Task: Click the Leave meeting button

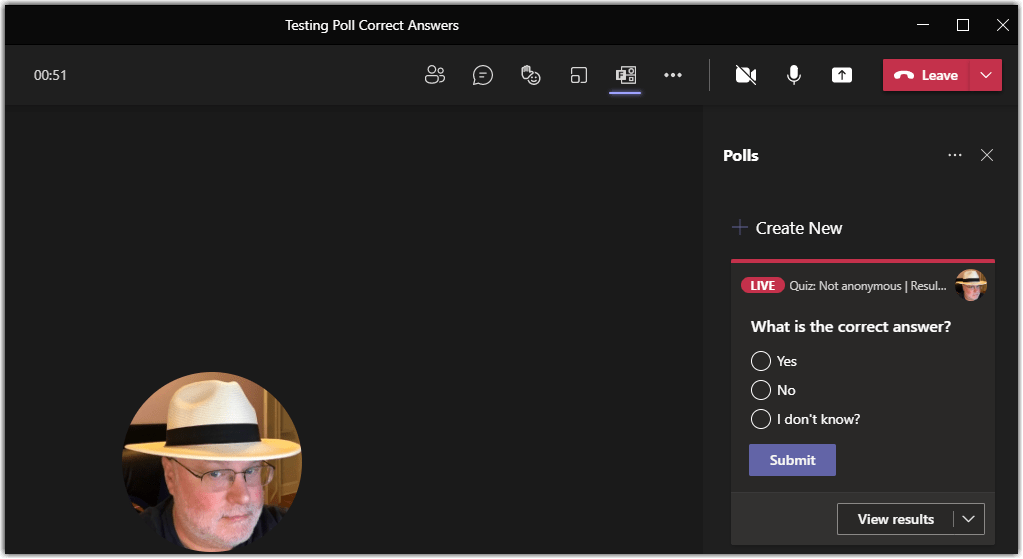Action: (x=926, y=75)
